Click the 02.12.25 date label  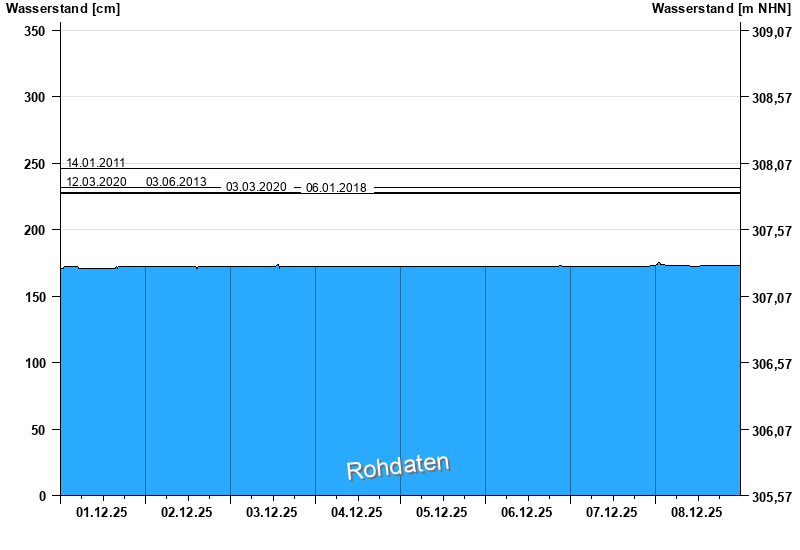[x=187, y=512]
